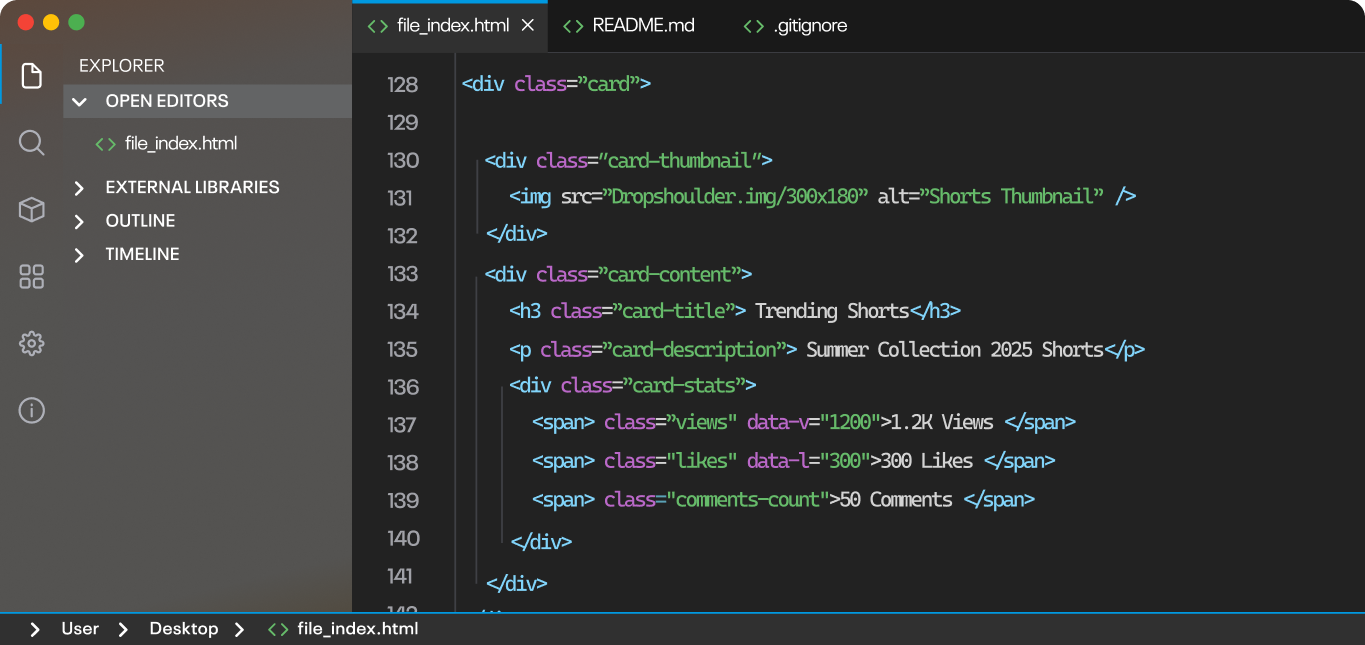This screenshot has width=1365, height=645.
Task: Click line number 131 in gutter
Action: pos(401,198)
